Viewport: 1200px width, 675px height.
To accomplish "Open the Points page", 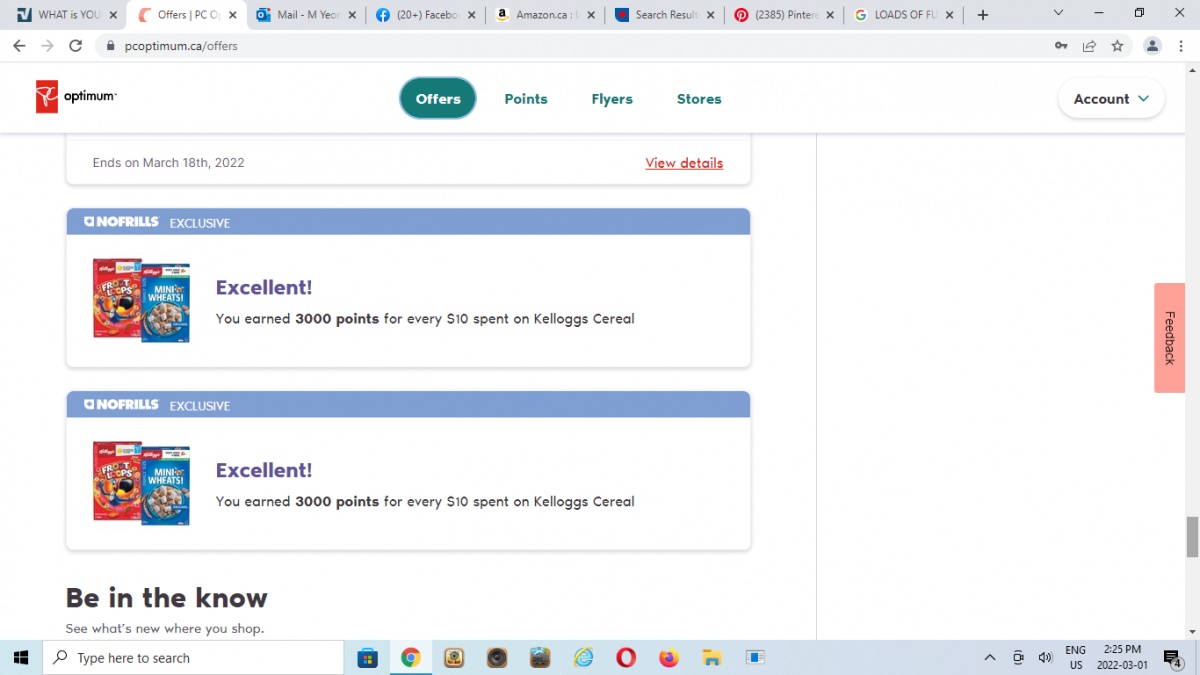I will pos(526,99).
